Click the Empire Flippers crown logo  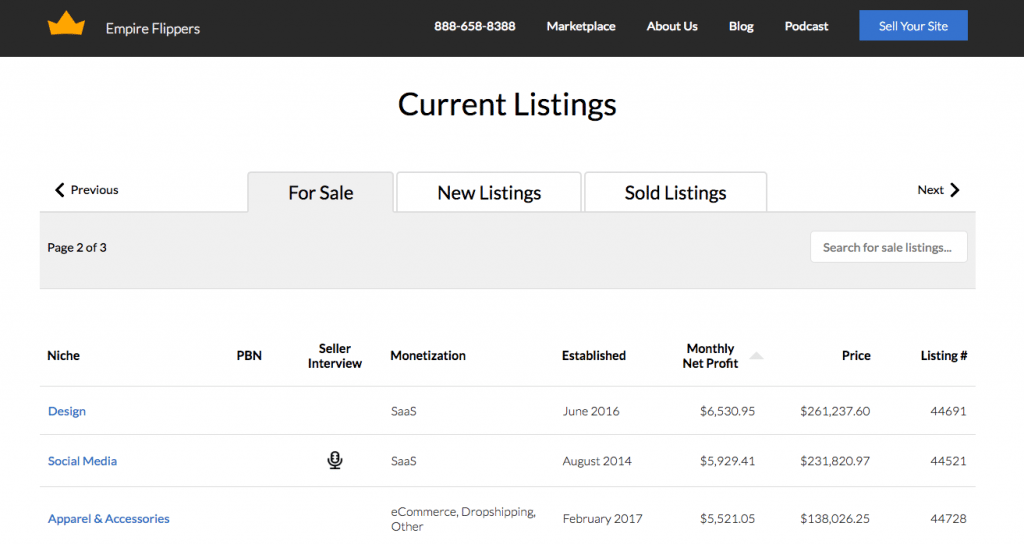pos(66,24)
